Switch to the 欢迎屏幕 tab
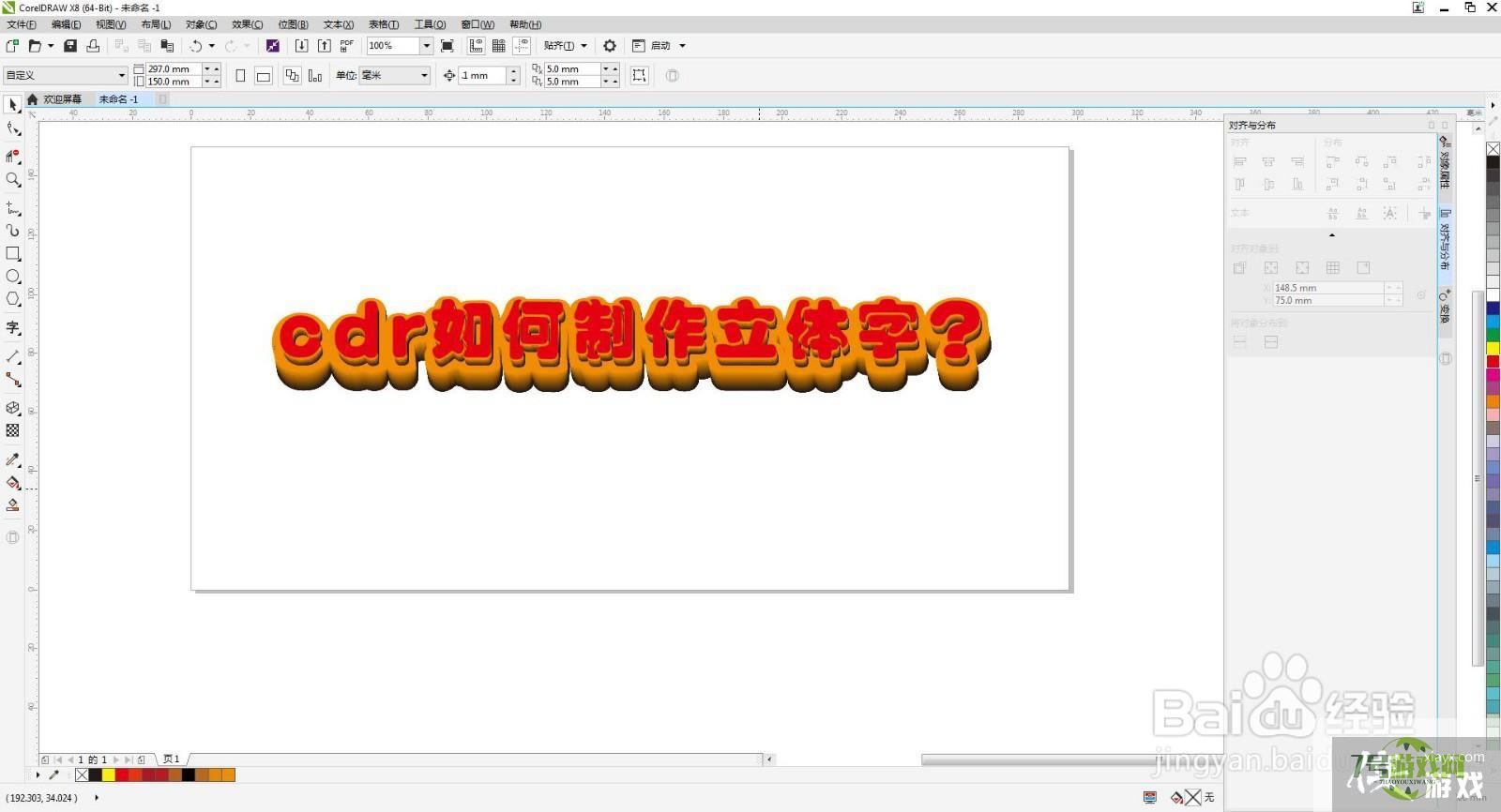The image size is (1501, 812). pyautogui.click(x=62, y=98)
